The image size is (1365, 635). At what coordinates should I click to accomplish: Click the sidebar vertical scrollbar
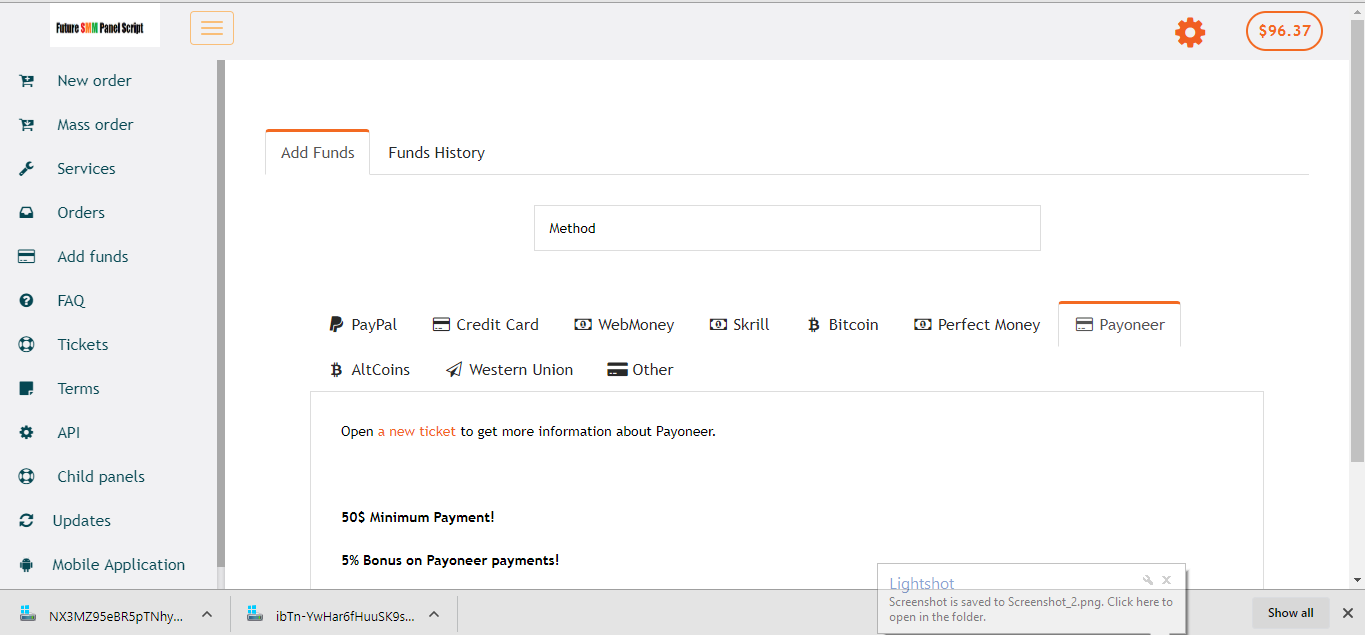(x=221, y=300)
